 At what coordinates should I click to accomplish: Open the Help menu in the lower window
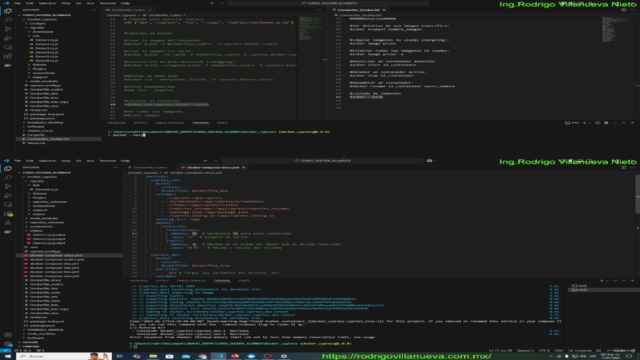tap(125, 161)
